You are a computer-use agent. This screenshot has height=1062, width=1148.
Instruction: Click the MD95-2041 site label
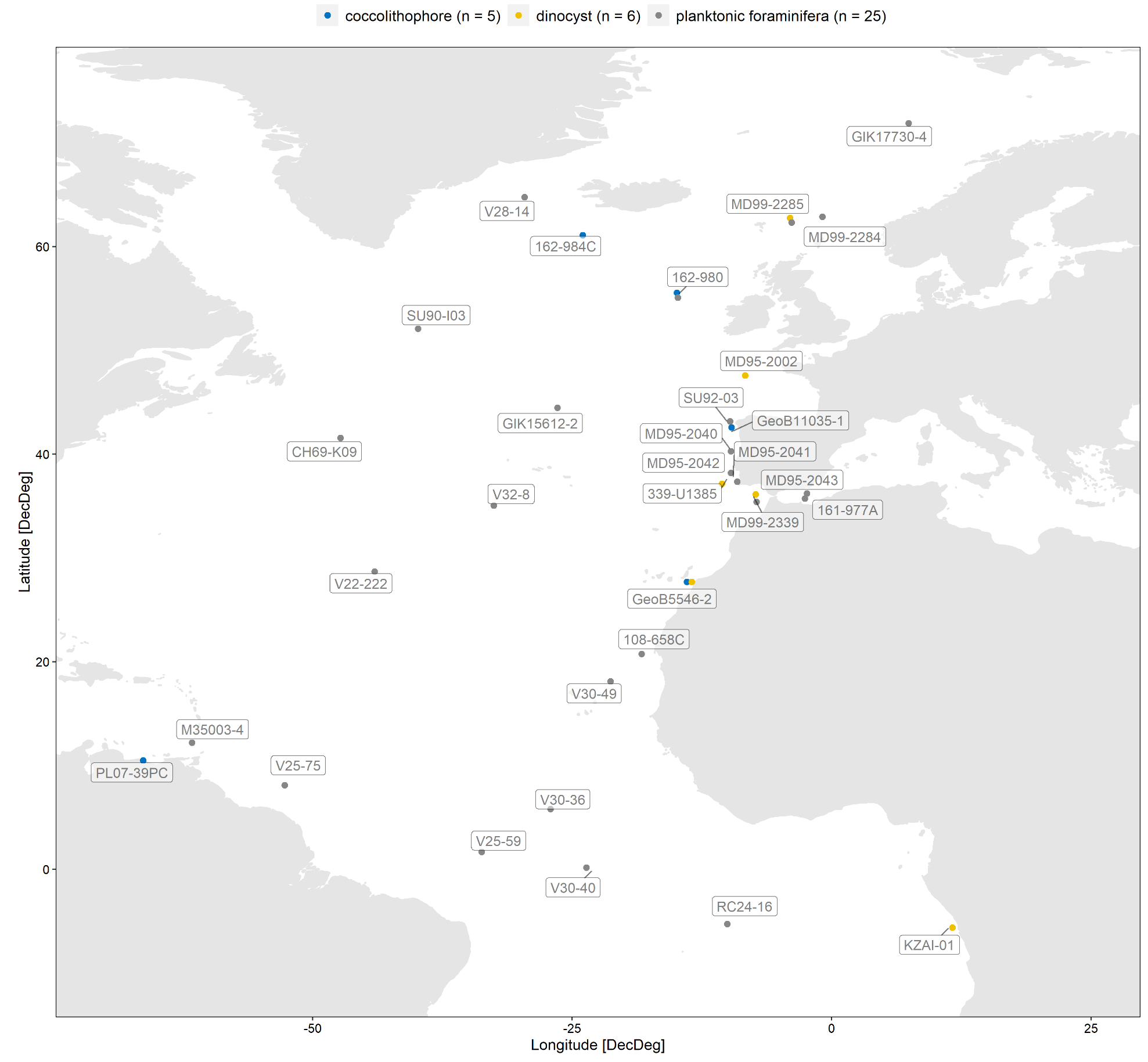point(774,452)
